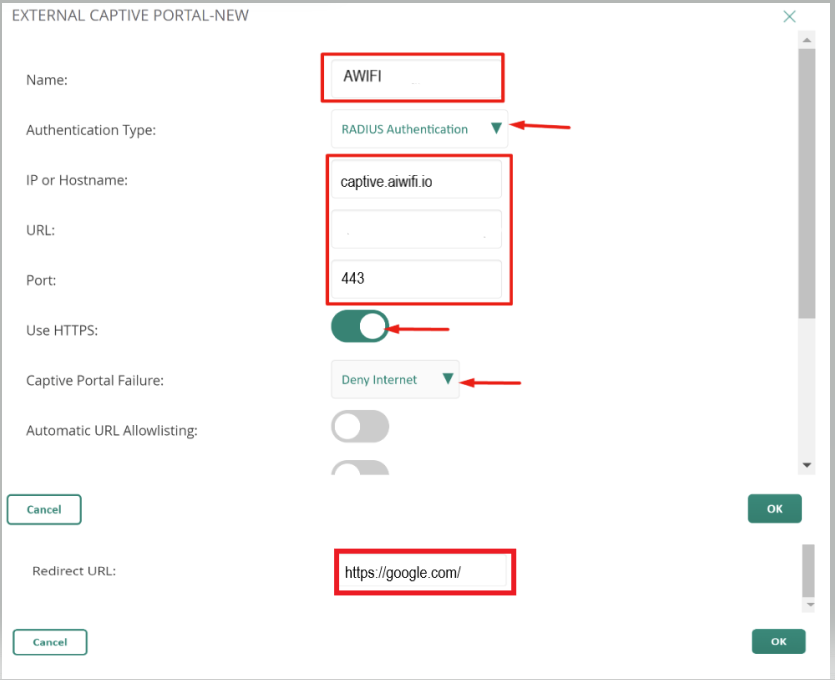This screenshot has height=680, width=835.
Task: Enable Automatic URL Allowlisting toggle
Action: click(x=360, y=427)
